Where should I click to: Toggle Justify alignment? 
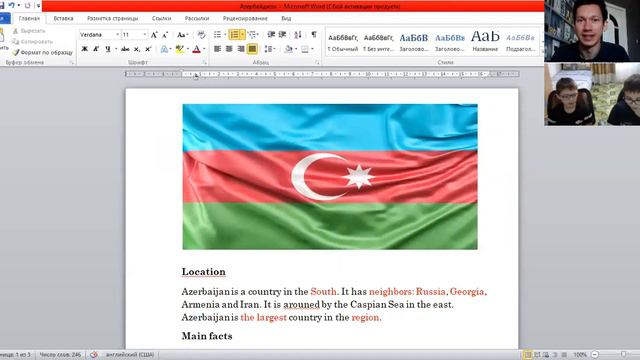[252, 49]
